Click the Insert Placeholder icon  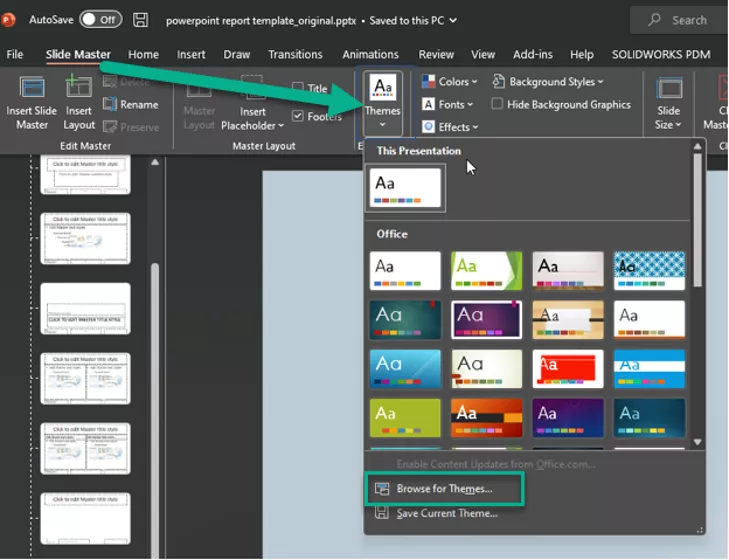252,88
